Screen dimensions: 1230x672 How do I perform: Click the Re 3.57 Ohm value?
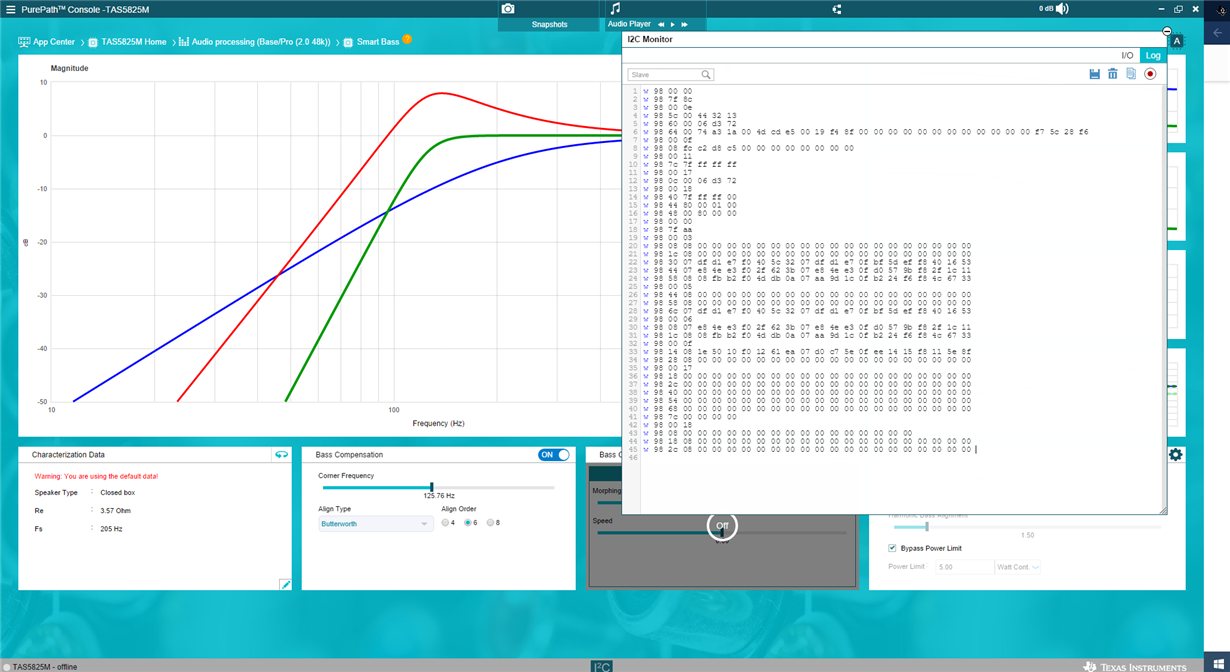pos(115,511)
